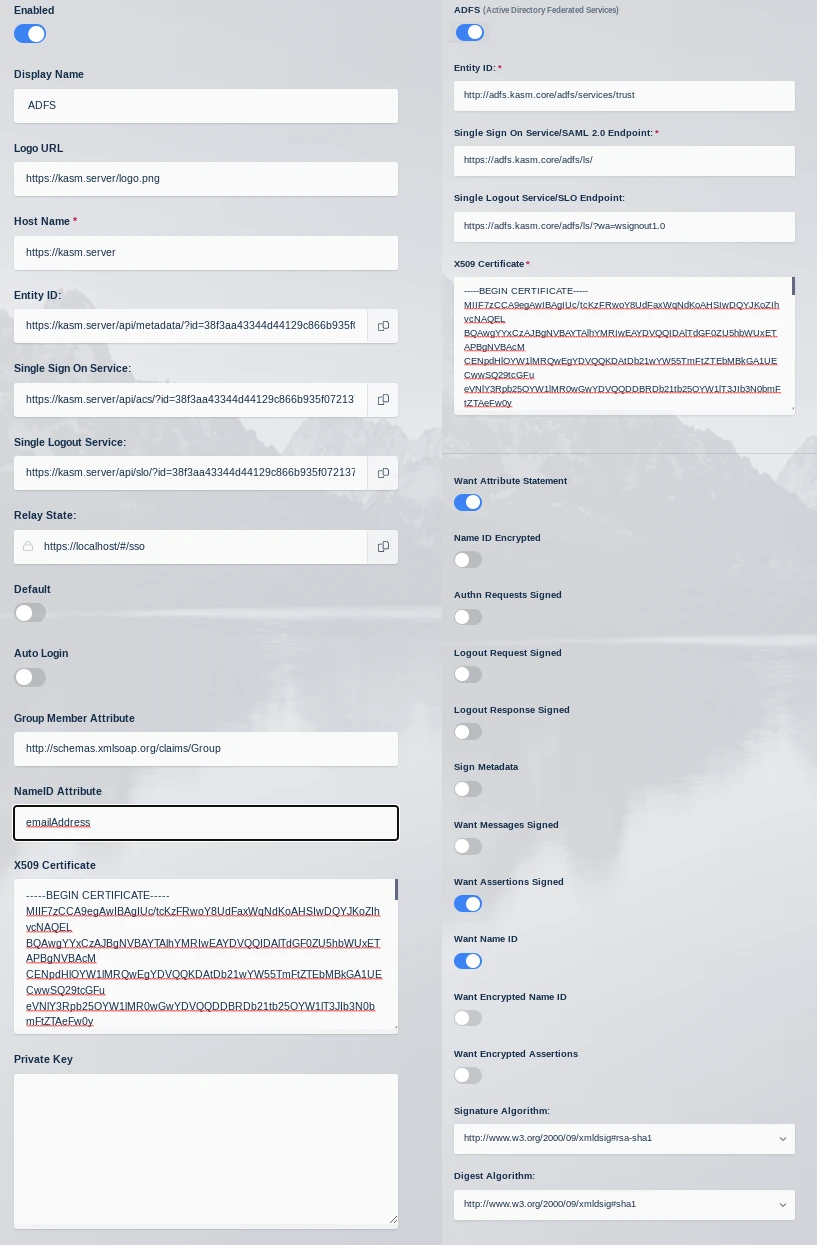Image resolution: width=817 pixels, height=1245 pixels.
Task: Click the Private Key text area
Action: point(205,1148)
